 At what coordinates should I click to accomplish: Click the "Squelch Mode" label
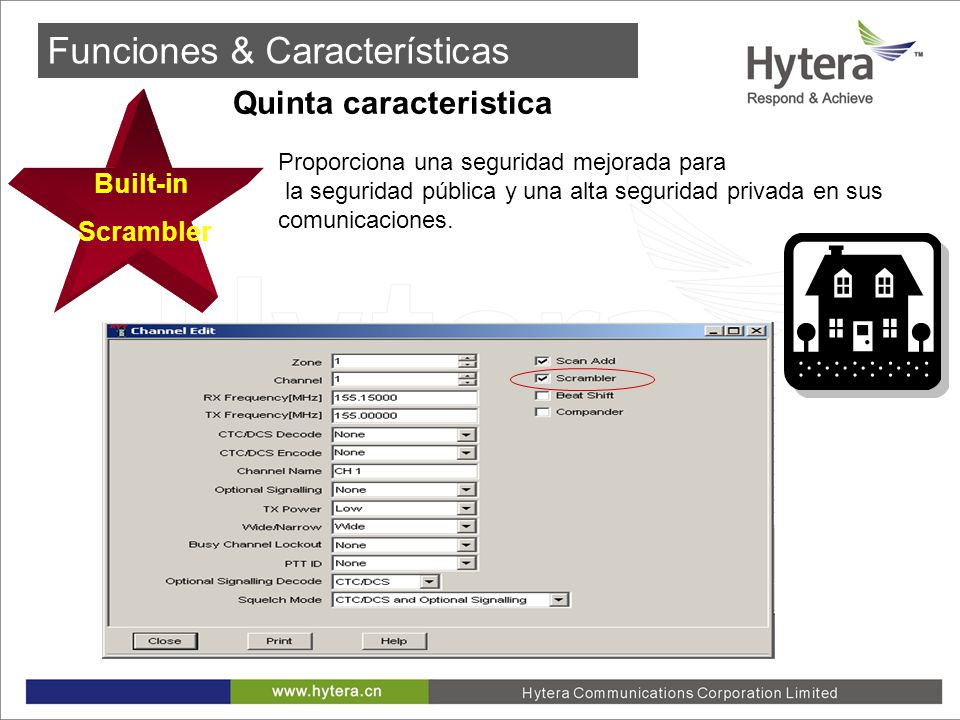click(x=280, y=600)
